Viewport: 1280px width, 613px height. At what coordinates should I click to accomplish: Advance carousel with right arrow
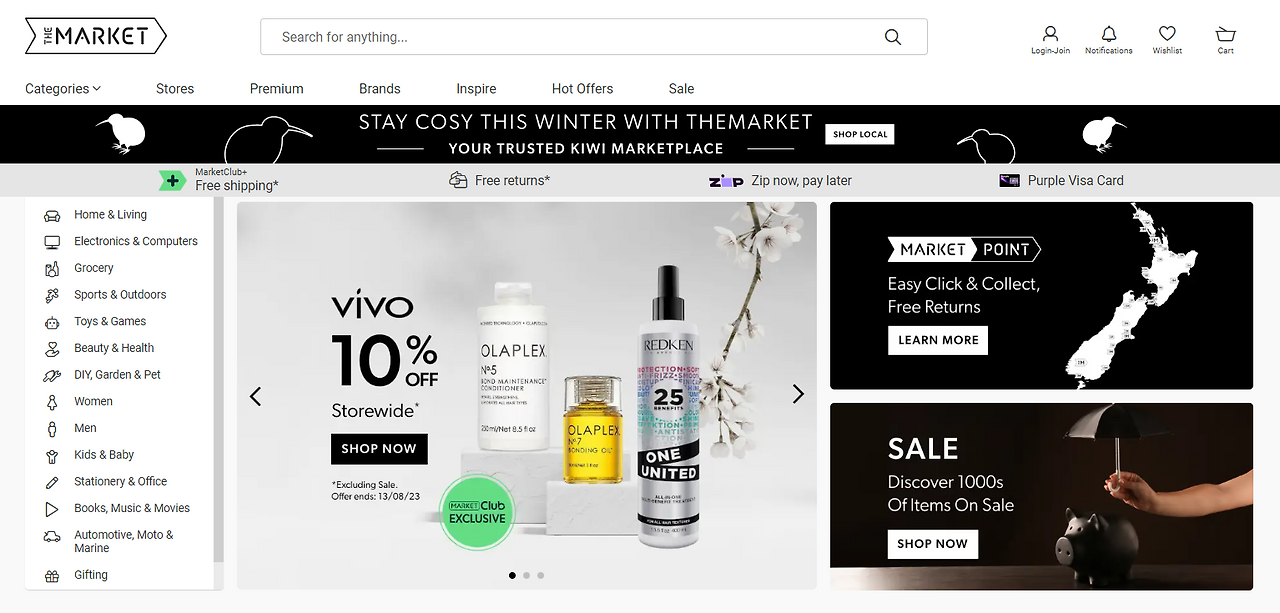(798, 395)
